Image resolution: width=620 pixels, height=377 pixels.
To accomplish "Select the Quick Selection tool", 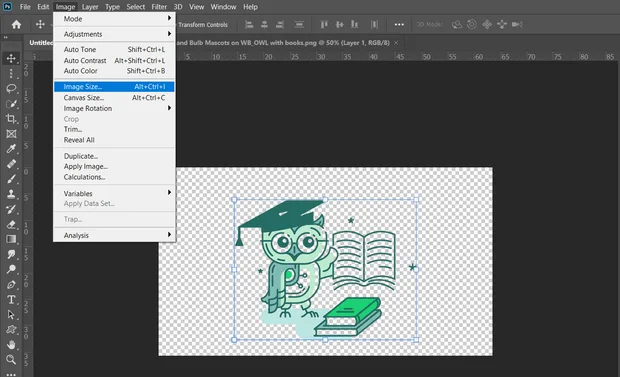I will tap(11, 104).
